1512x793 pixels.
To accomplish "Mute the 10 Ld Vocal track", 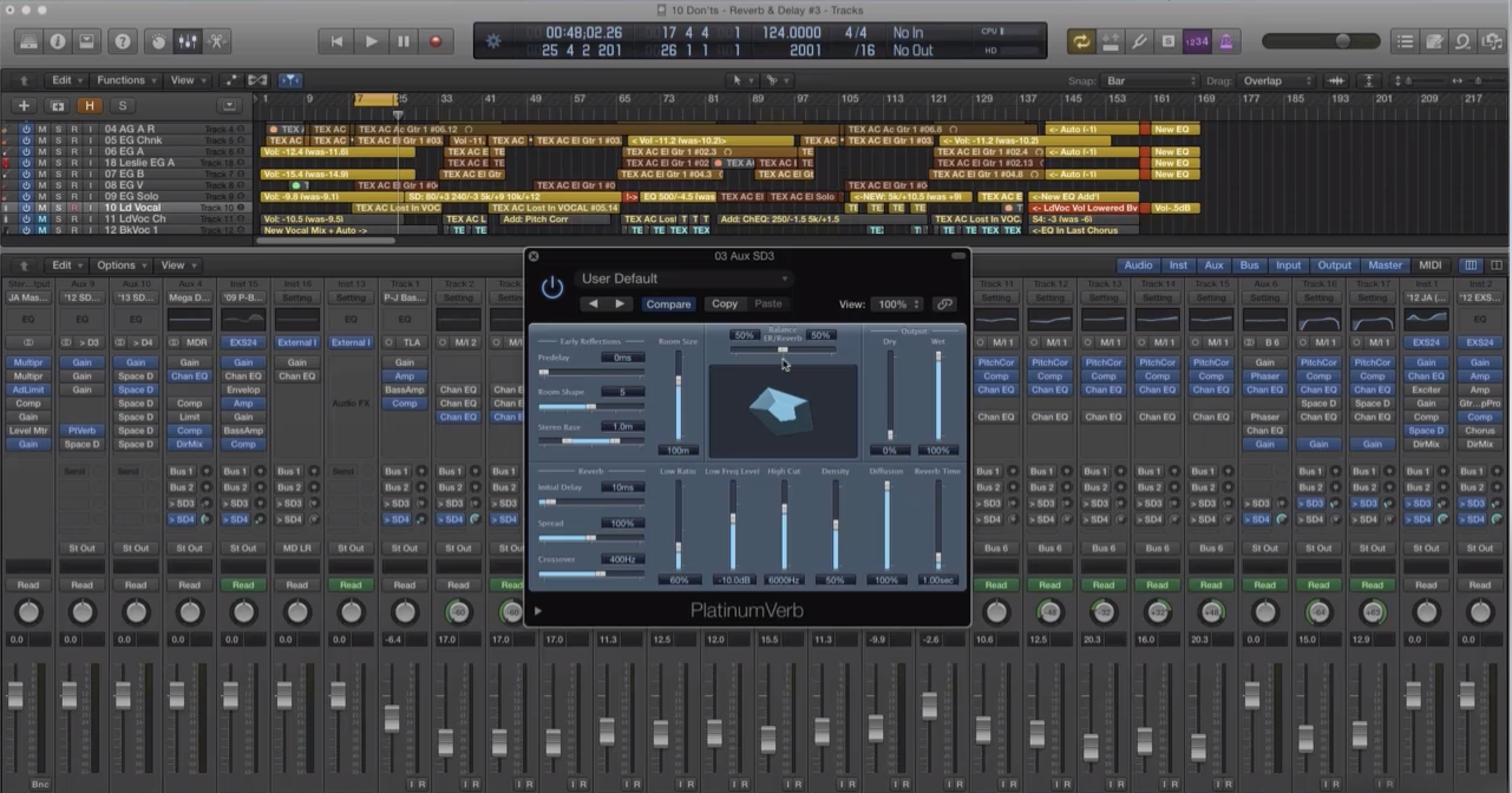I will 42,208.
